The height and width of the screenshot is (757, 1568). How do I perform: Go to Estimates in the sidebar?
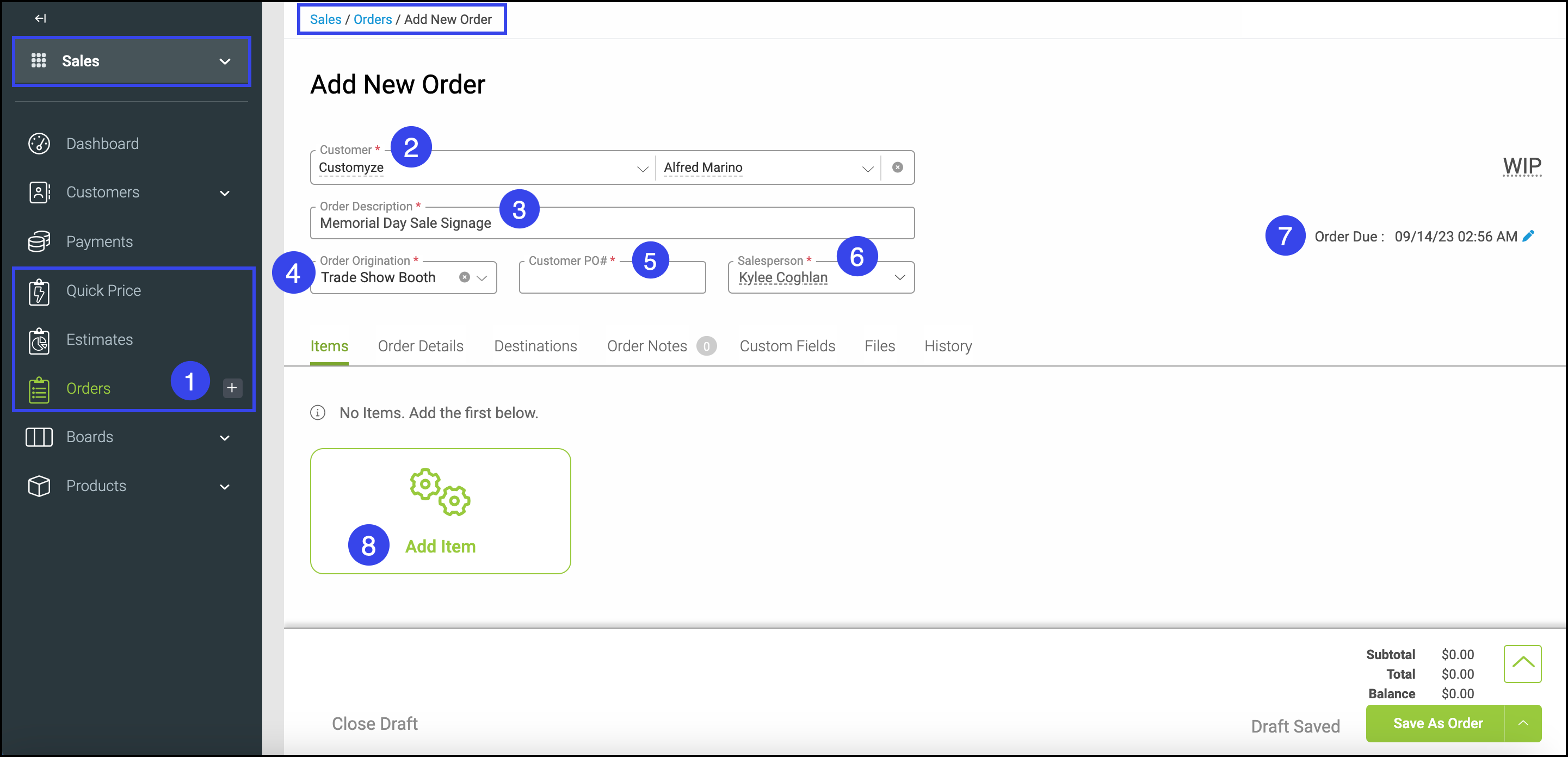tap(99, 339)
